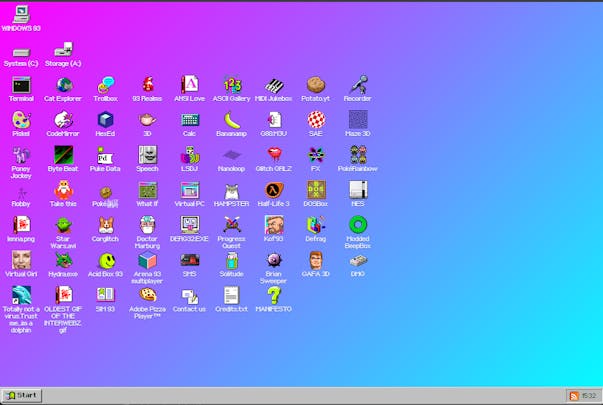
Task: Open the Piskel paint palette icon
Action: [x=21, y=120]
